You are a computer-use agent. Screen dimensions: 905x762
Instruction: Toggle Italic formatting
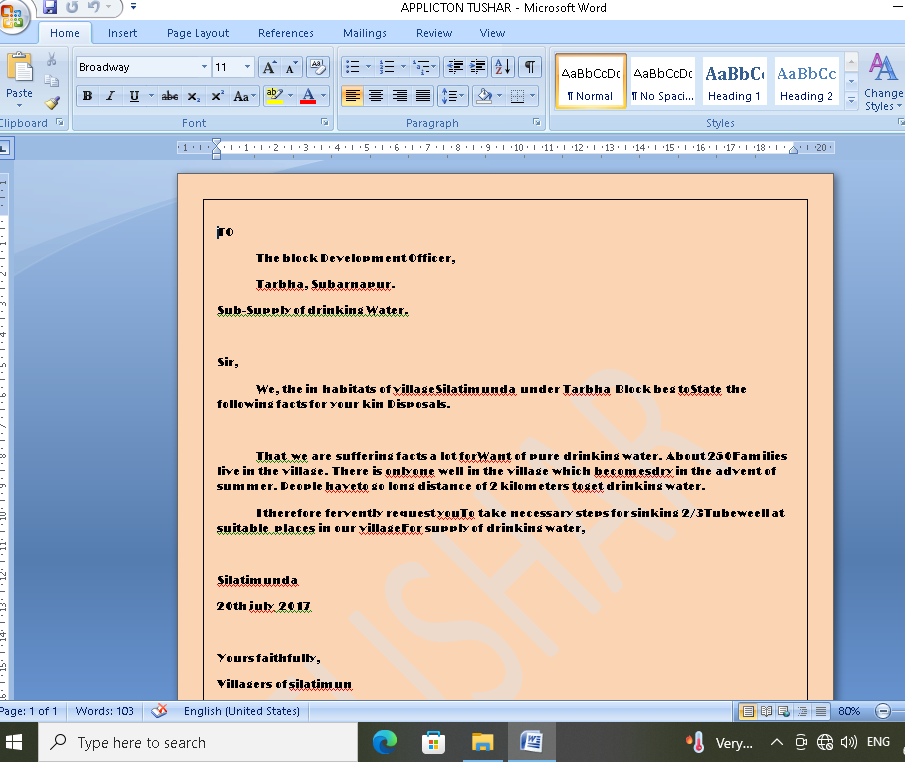click(110, 96)
